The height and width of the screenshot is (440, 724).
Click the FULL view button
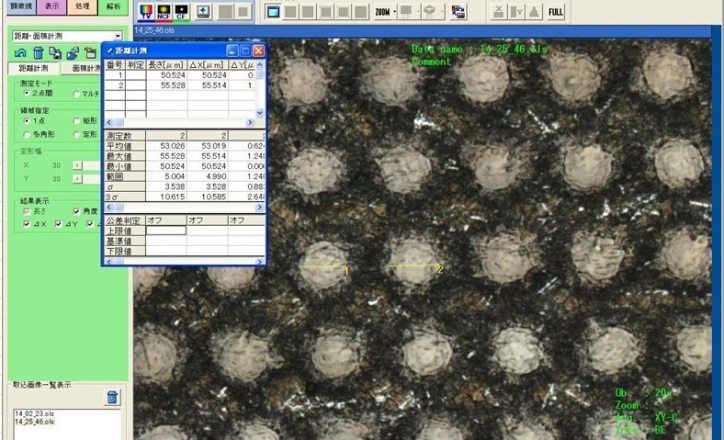pos(555,12)
